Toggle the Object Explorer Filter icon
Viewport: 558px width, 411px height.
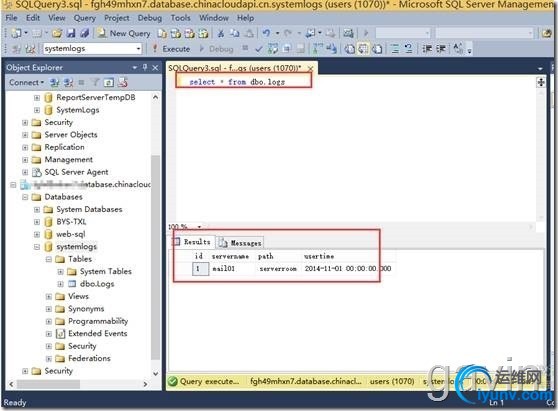(x=95, y=83)
